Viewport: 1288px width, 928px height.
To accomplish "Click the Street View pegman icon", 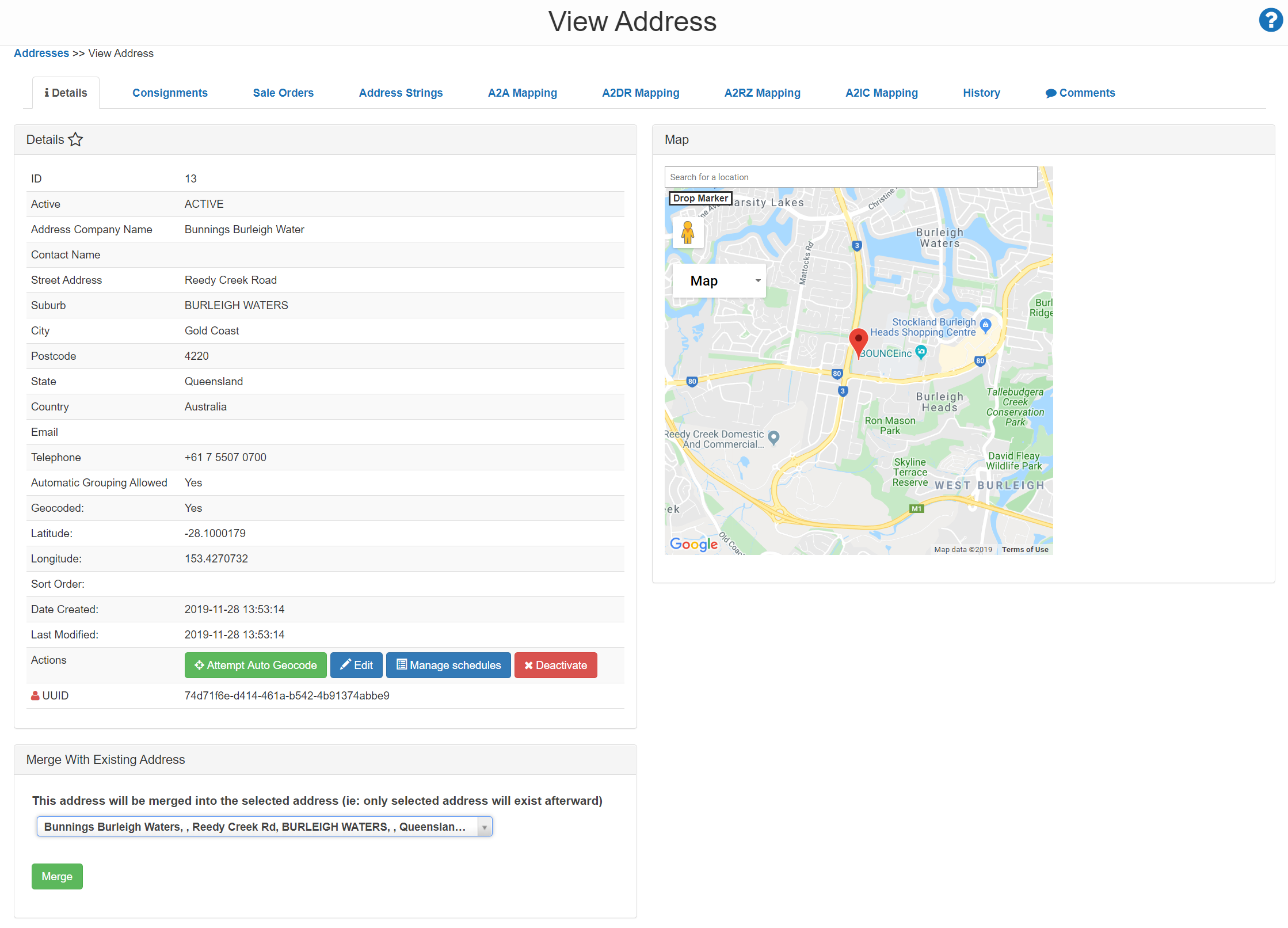I will pos(688,233).
